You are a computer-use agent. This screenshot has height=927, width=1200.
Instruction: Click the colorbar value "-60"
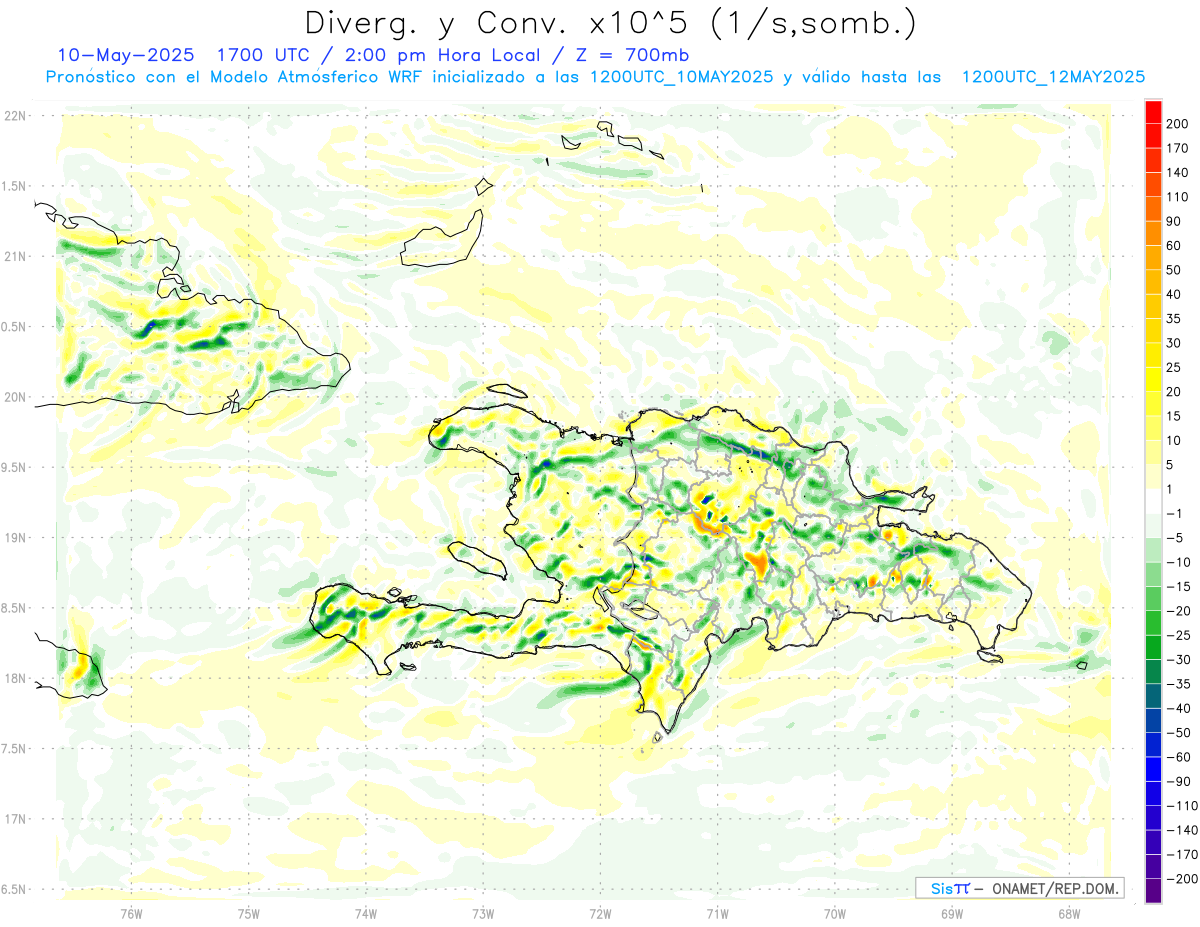pos(1177,758)
